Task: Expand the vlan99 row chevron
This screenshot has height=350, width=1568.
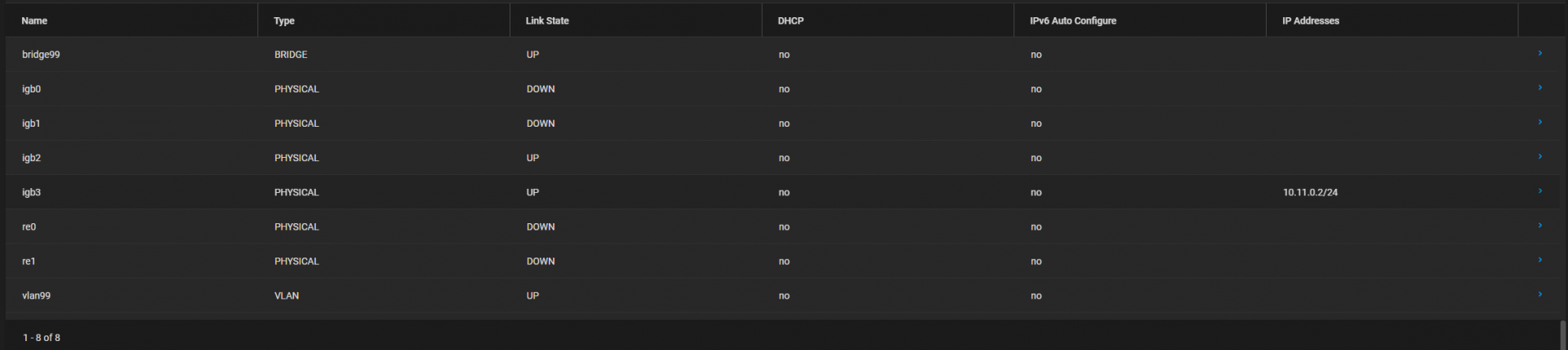Action: click(x=1539, y=294)
